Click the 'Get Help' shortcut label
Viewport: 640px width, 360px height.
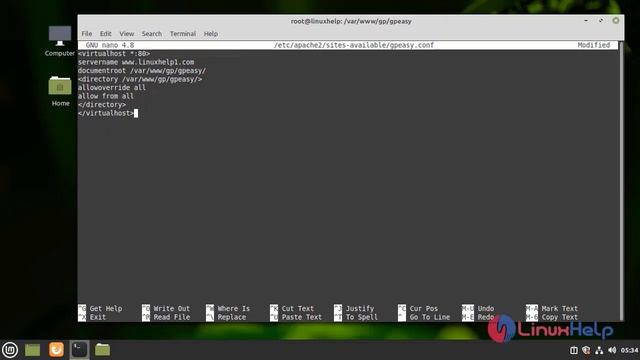pyautogui.click(x=106, y=309)
